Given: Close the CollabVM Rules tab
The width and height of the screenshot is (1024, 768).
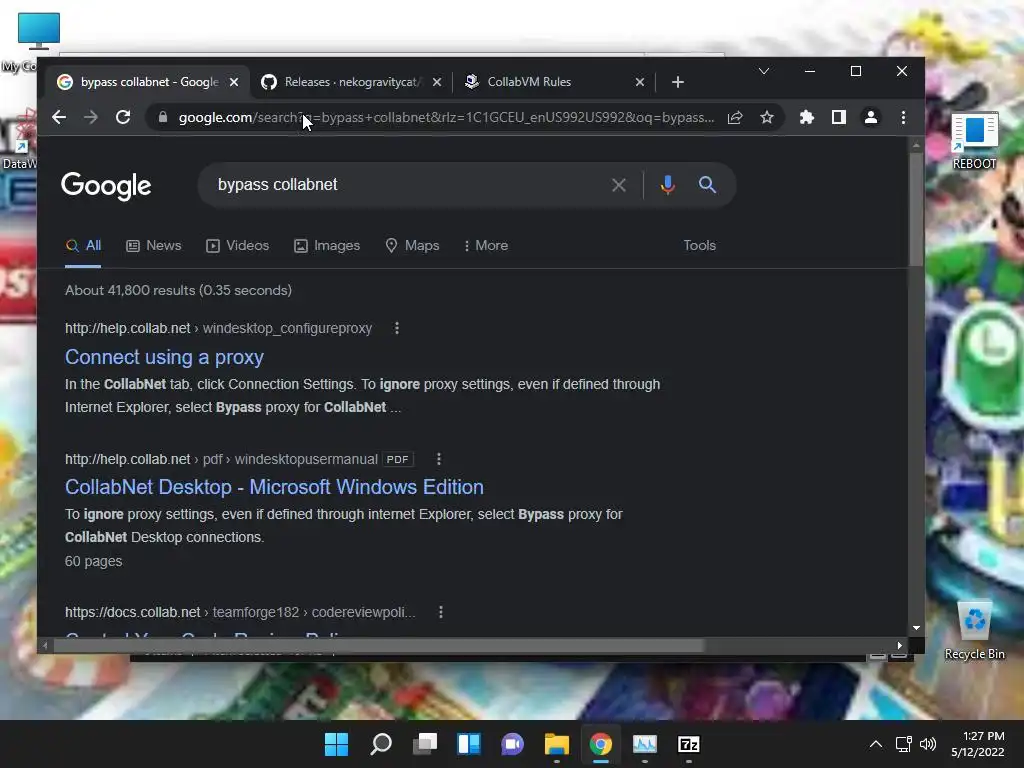Looking at the screenshot, I should (x=640, y=82).
